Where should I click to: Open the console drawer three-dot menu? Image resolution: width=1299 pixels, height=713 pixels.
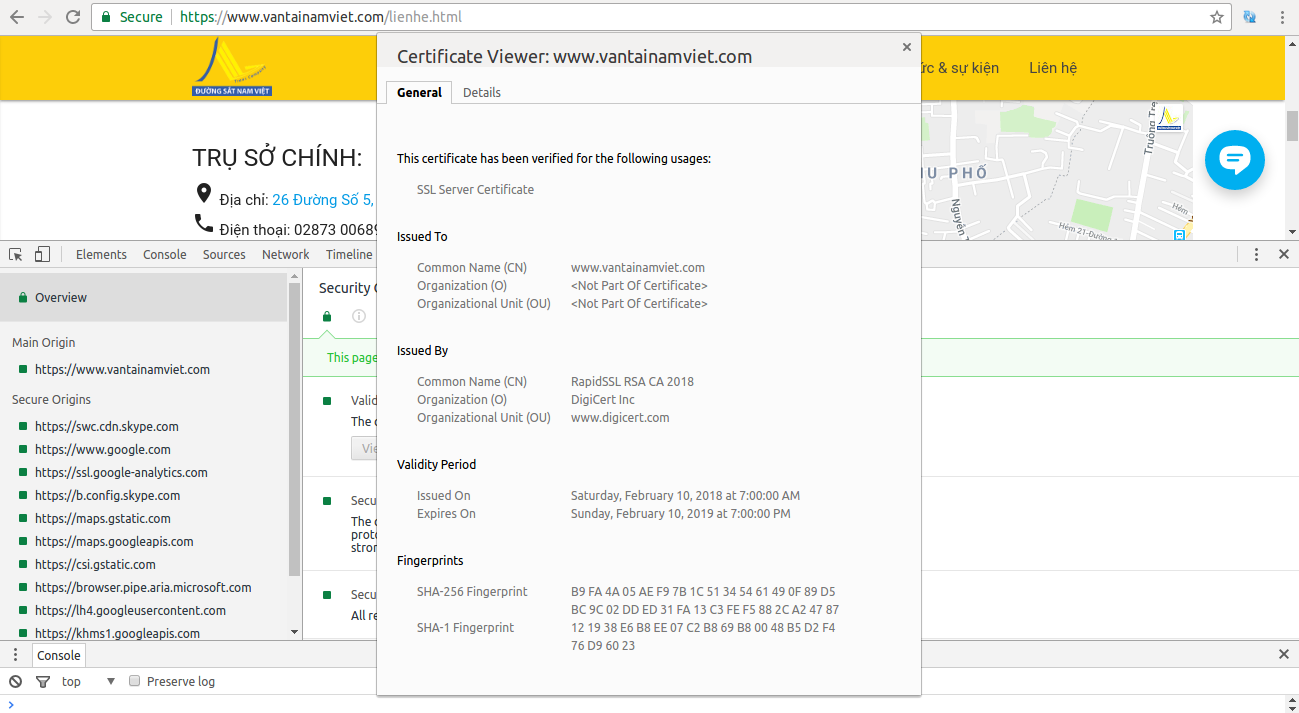click(15, 655)
